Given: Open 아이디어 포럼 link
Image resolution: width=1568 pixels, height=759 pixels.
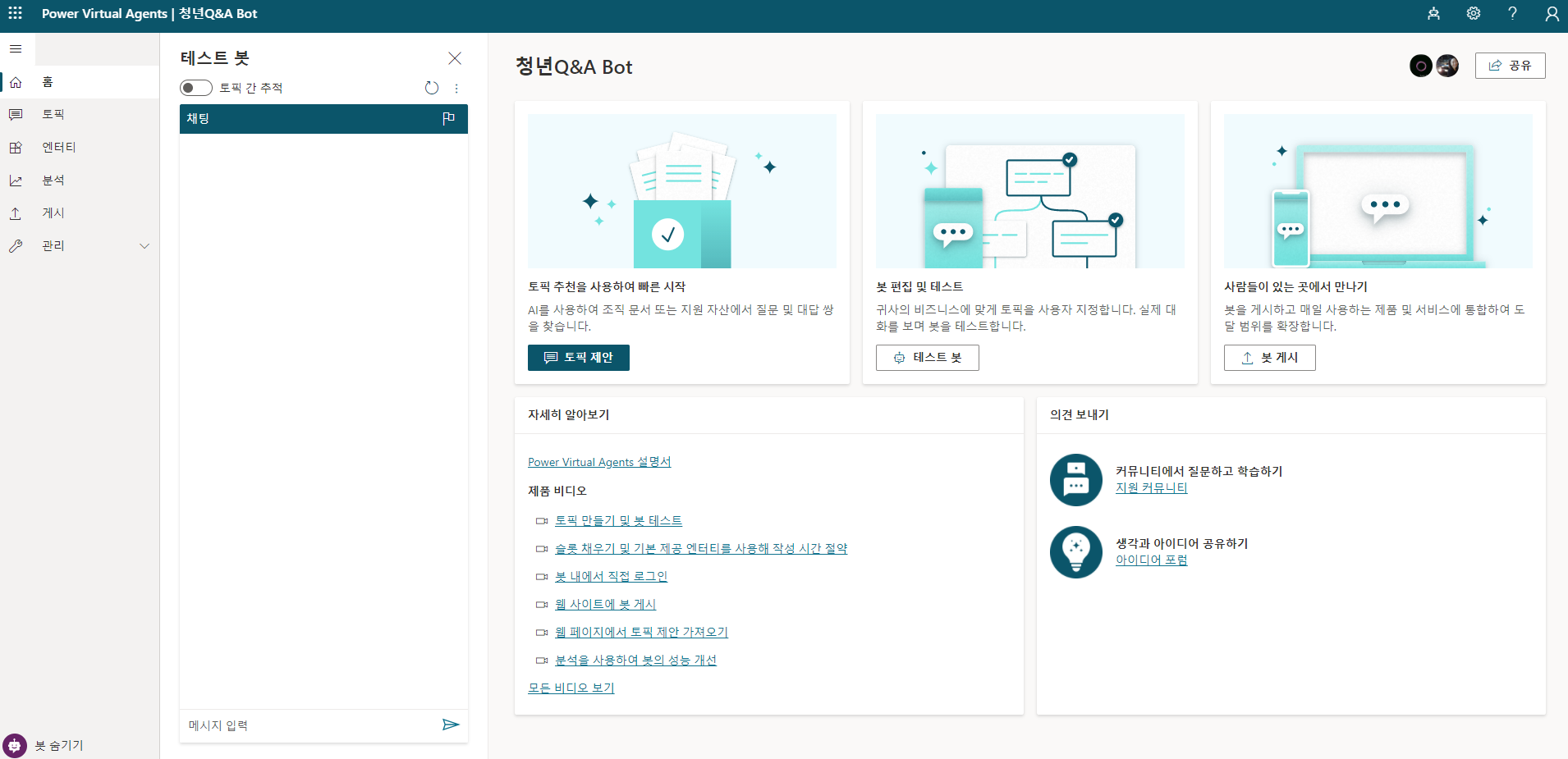Looking at the screenshot, I should pyautogui.click(x=1151, y=560).
